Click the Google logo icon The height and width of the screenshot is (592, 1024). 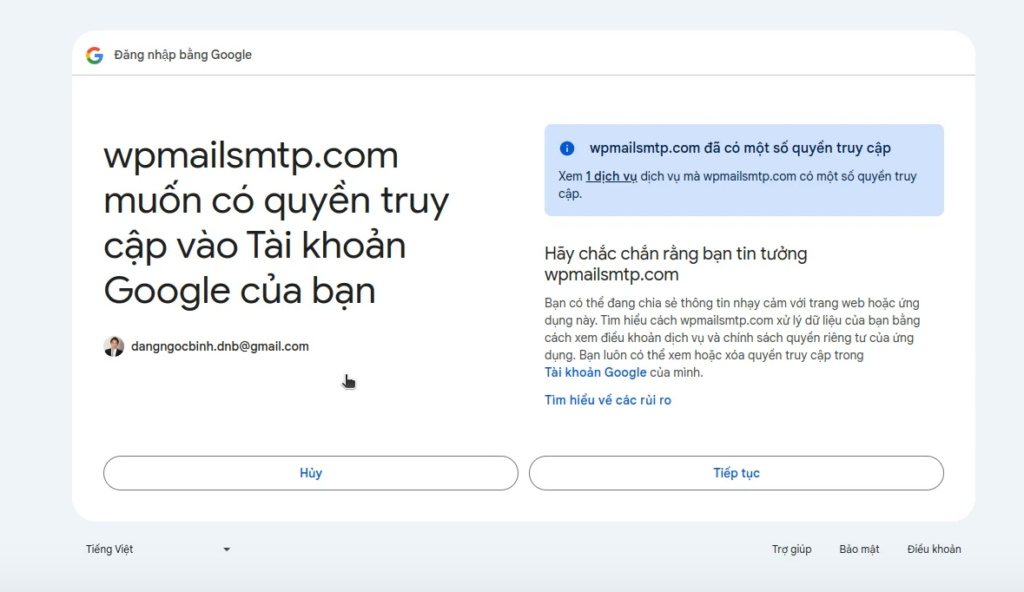coord(95,55)
